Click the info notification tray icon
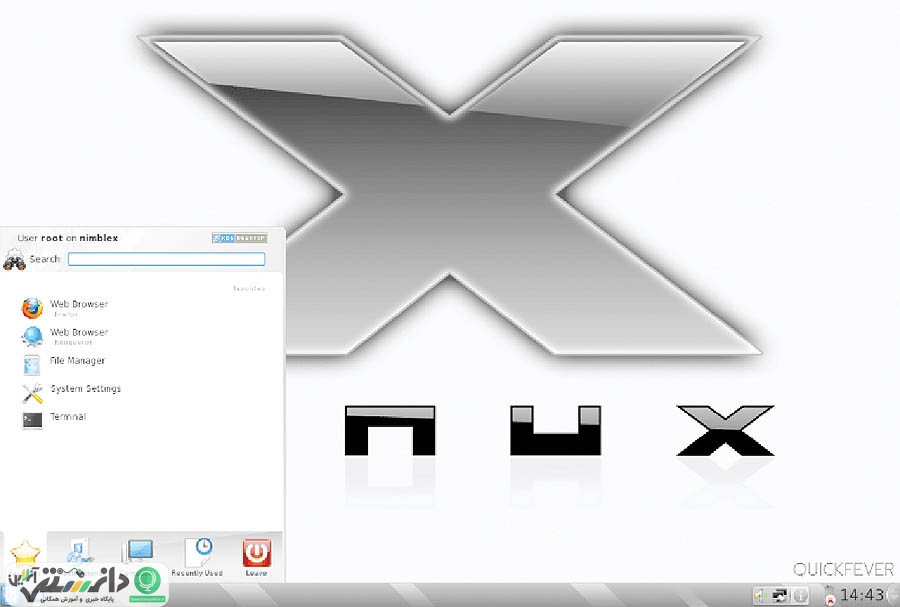Screen dimensions: 900x607 click(800, 596)
